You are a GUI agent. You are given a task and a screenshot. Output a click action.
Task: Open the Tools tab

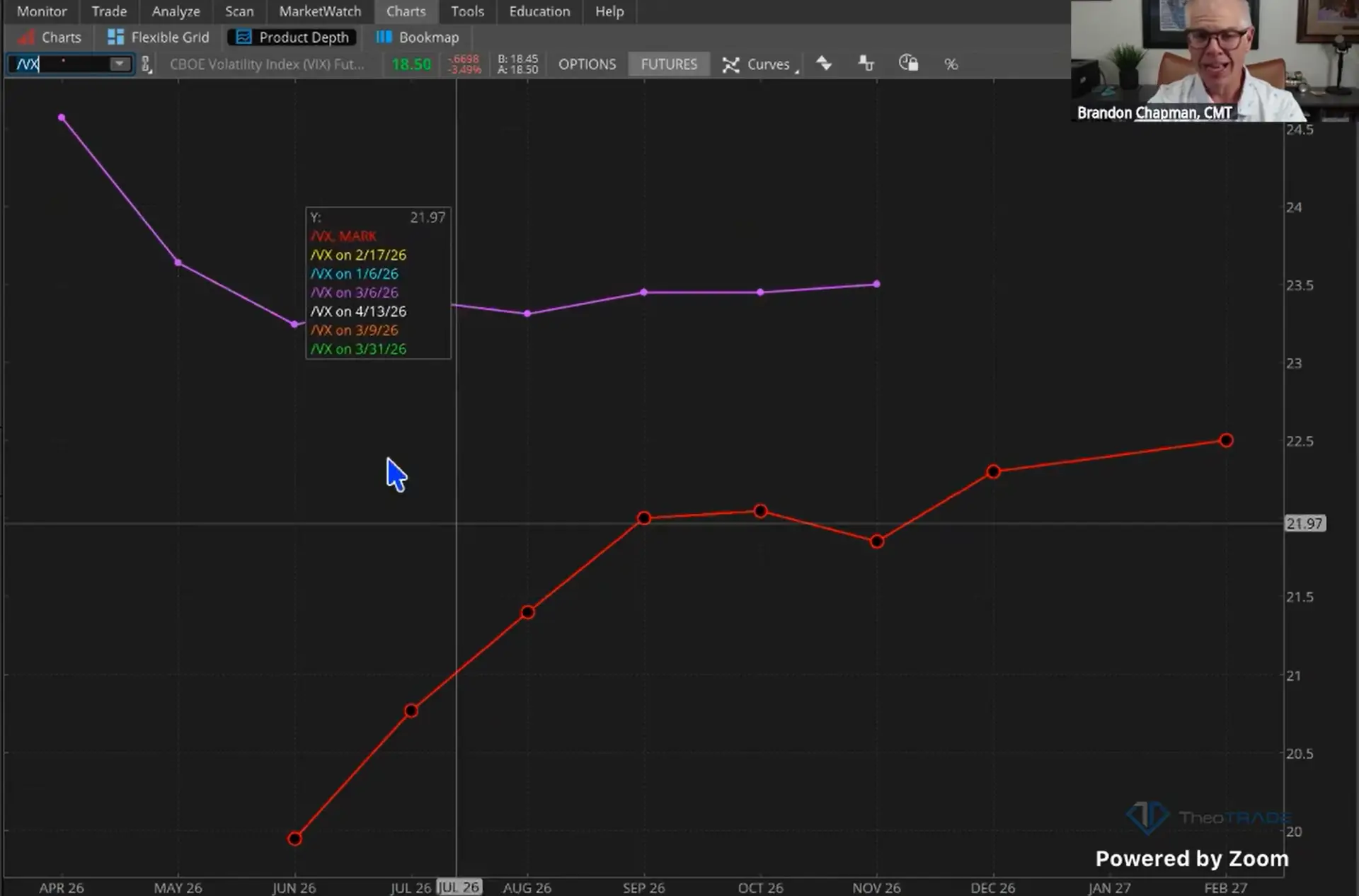(467, 11)
